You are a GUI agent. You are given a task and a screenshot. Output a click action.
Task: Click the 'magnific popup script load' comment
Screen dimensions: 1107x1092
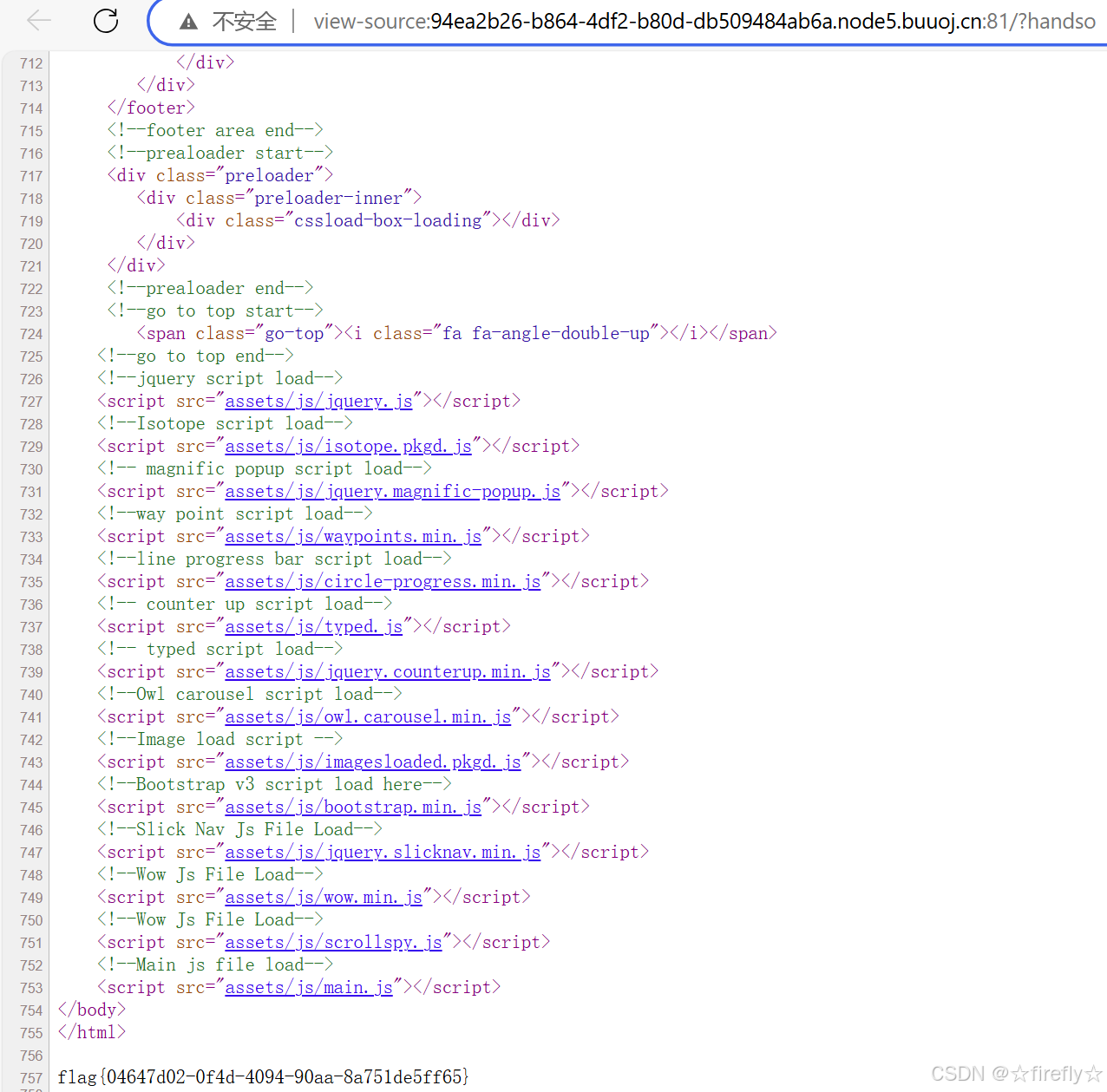[265, 468]
